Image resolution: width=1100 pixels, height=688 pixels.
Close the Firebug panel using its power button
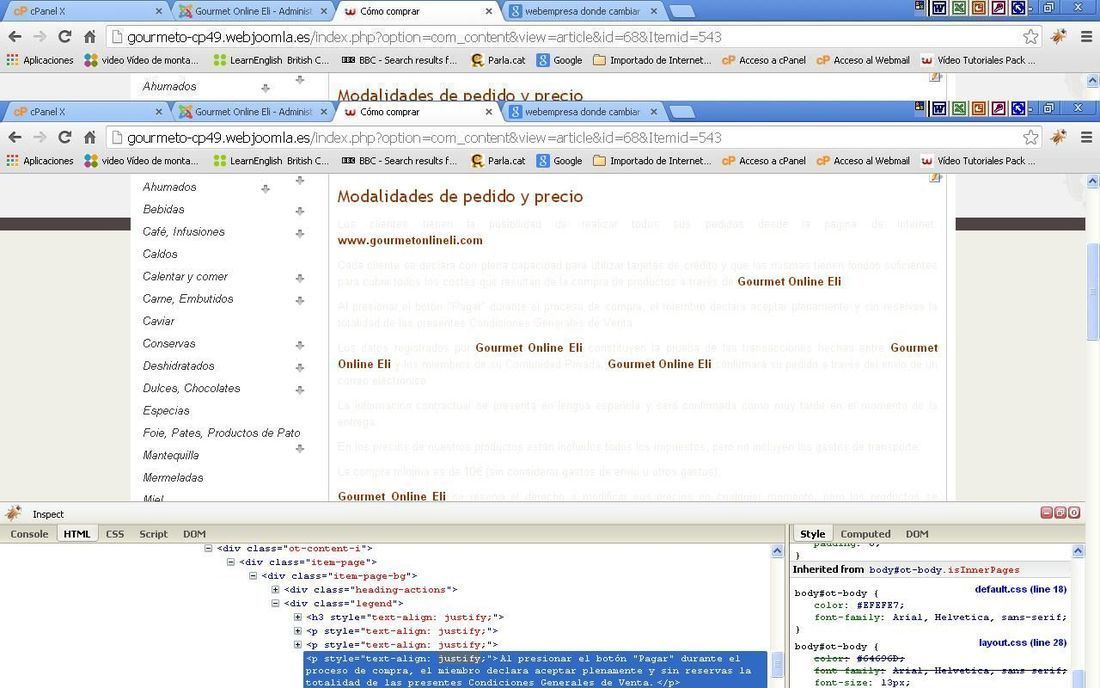[1073, 513]
